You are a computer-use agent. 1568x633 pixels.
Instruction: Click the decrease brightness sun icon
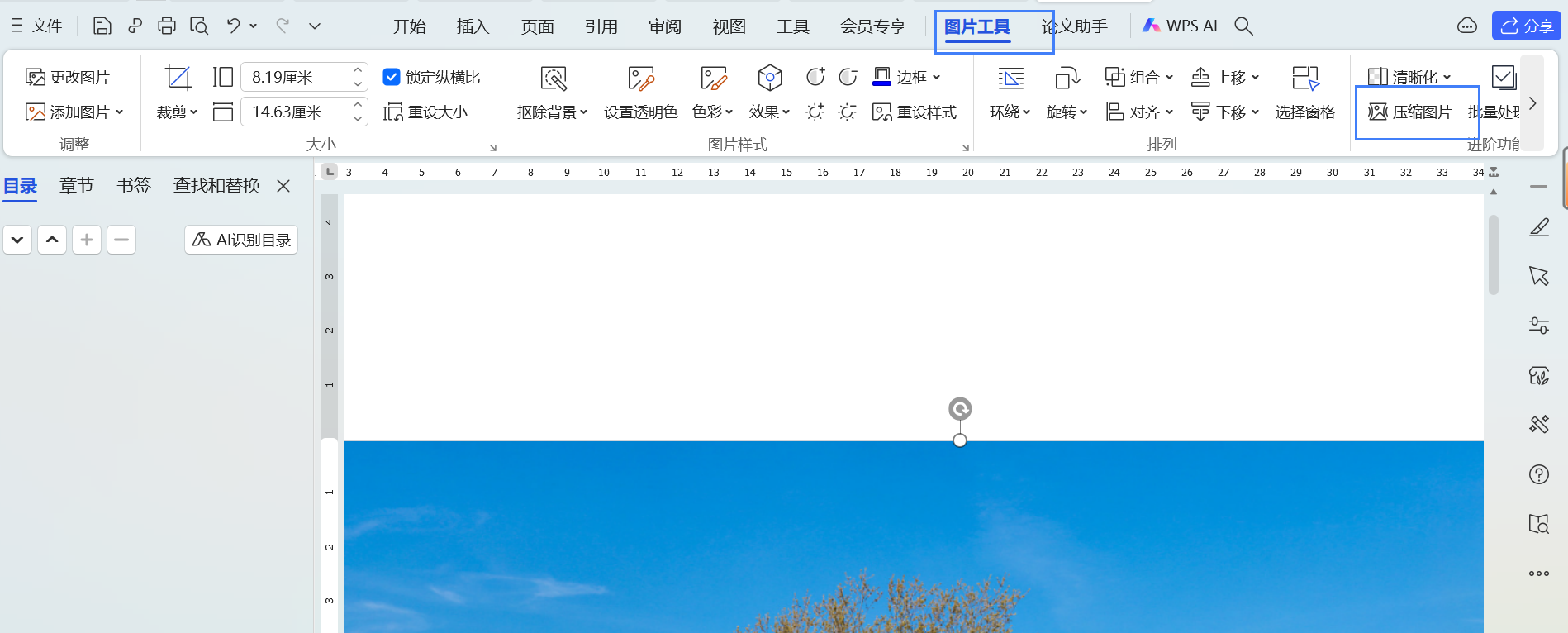point(848,112)
